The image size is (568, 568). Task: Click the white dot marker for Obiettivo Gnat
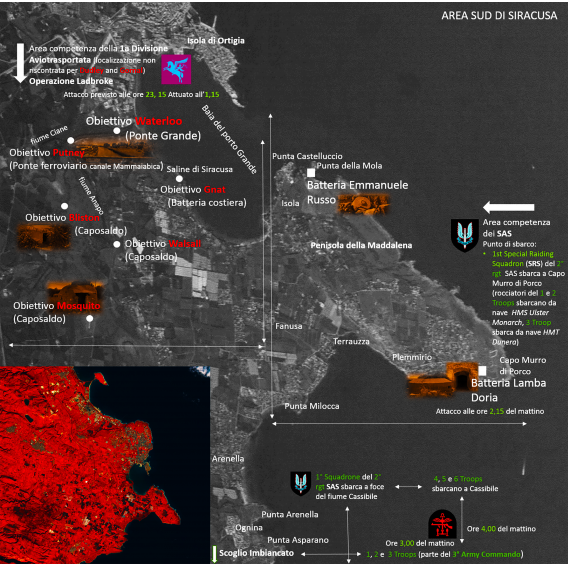[179, 179]
